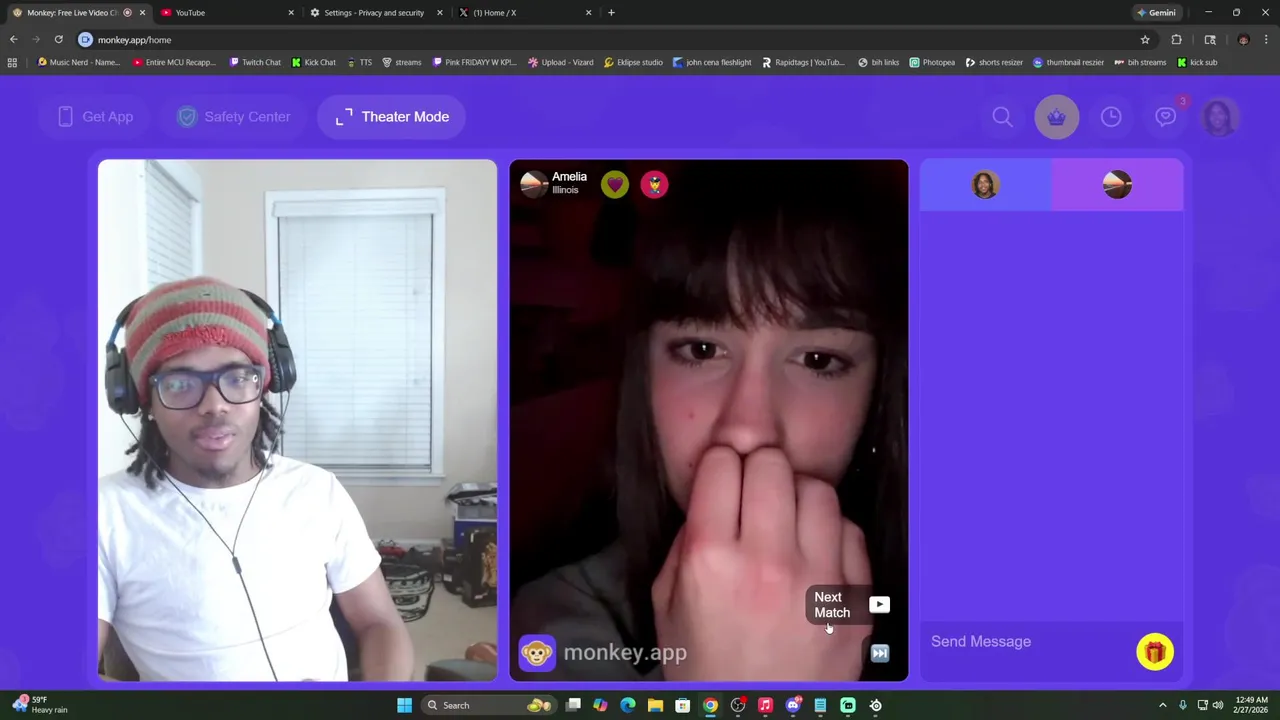The height and width of the screenshot is (720, 1280).
Task: Open the thumbnail reszier bookmark
Action: (1068, 62)
